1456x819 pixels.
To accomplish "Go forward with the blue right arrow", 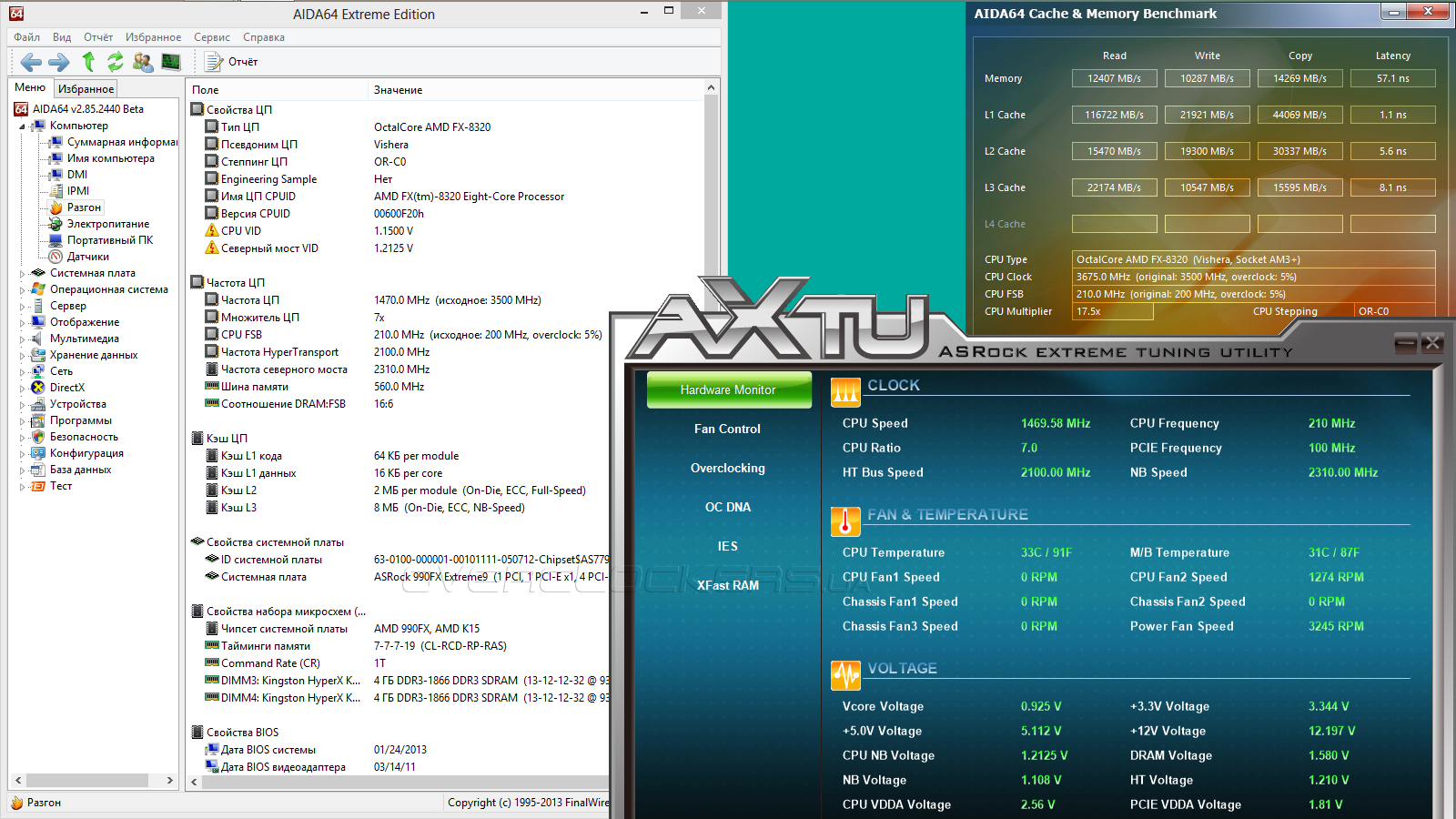I will click(x=59, y=62).
